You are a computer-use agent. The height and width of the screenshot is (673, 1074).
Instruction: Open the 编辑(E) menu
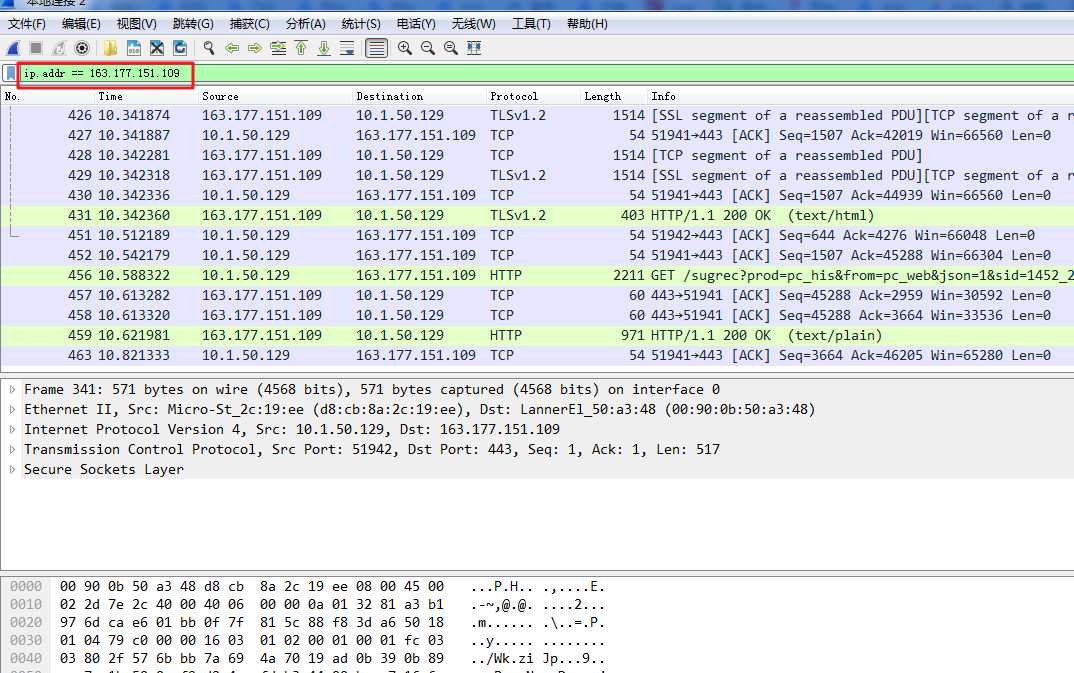pos(82,24)
